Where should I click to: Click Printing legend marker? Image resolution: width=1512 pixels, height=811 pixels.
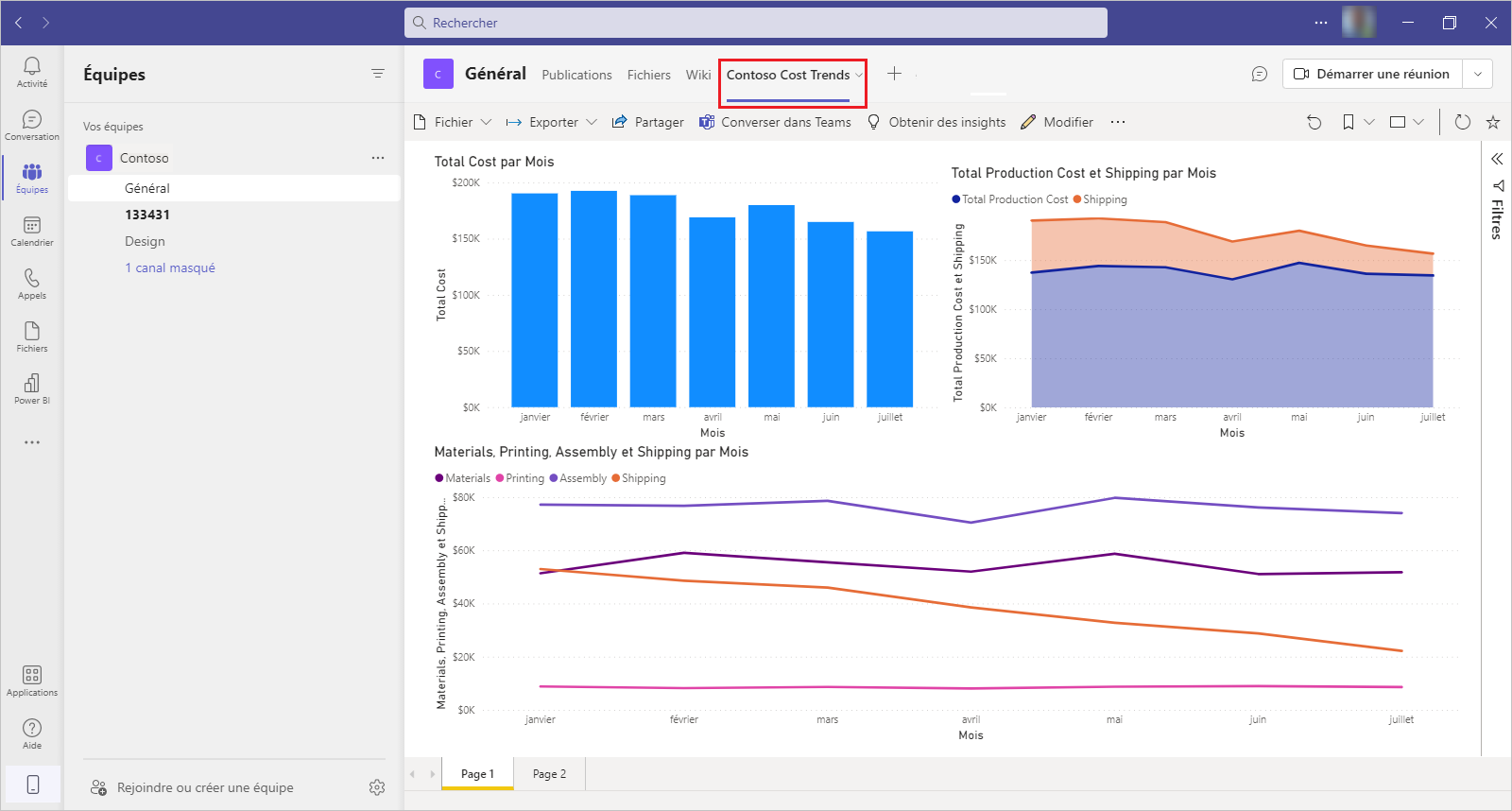coord(500,478)
